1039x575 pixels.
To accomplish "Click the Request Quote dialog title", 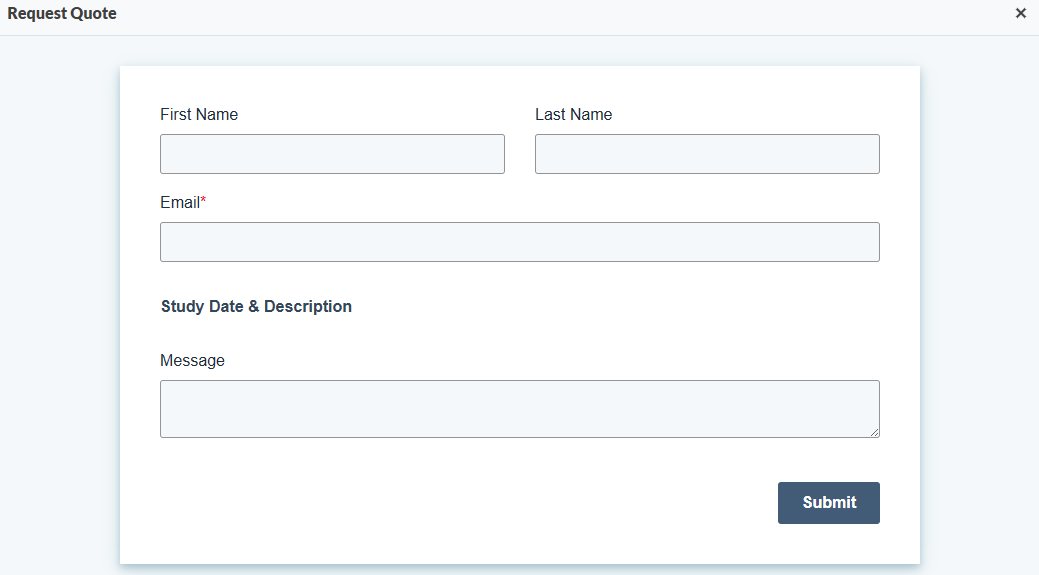I will (62, 14).
